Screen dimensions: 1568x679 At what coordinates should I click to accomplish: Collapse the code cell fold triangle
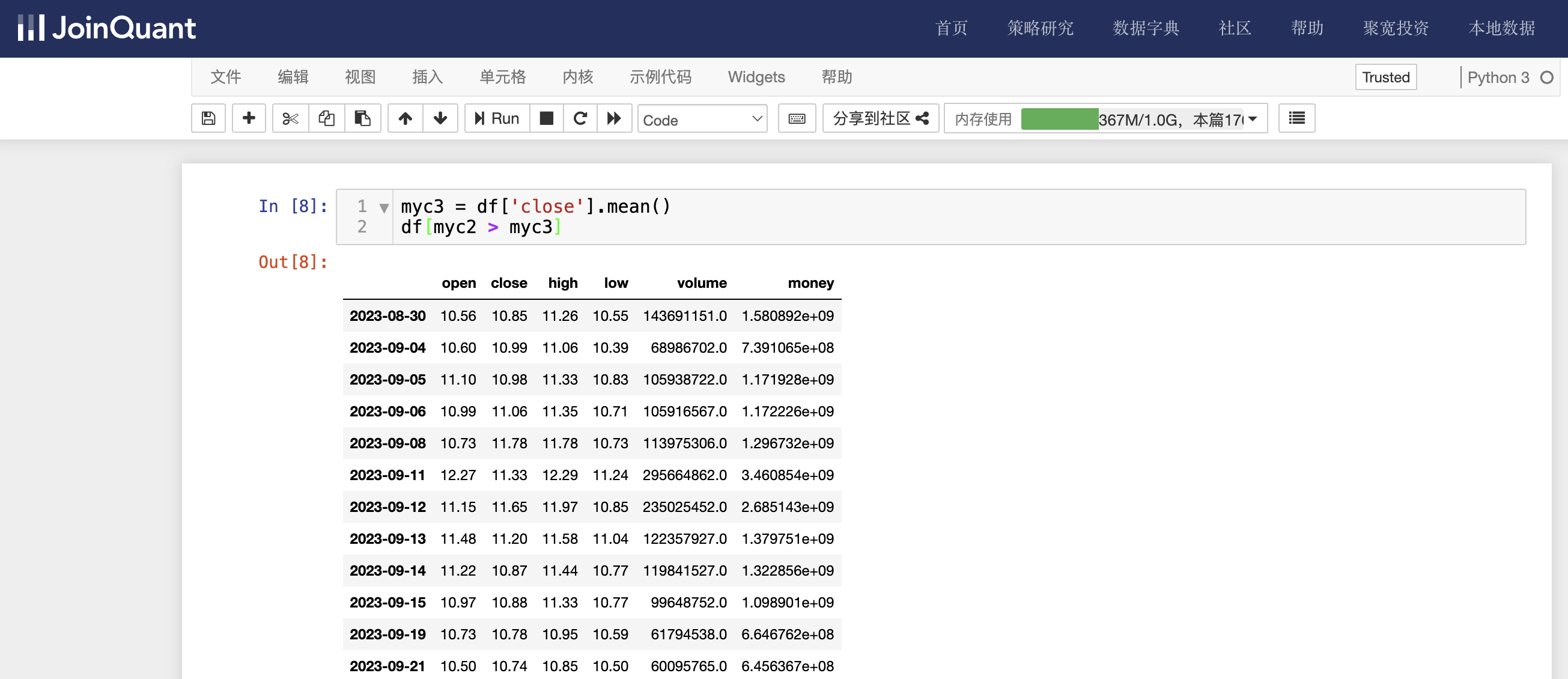pyautogui.click(x=383, y=209)
